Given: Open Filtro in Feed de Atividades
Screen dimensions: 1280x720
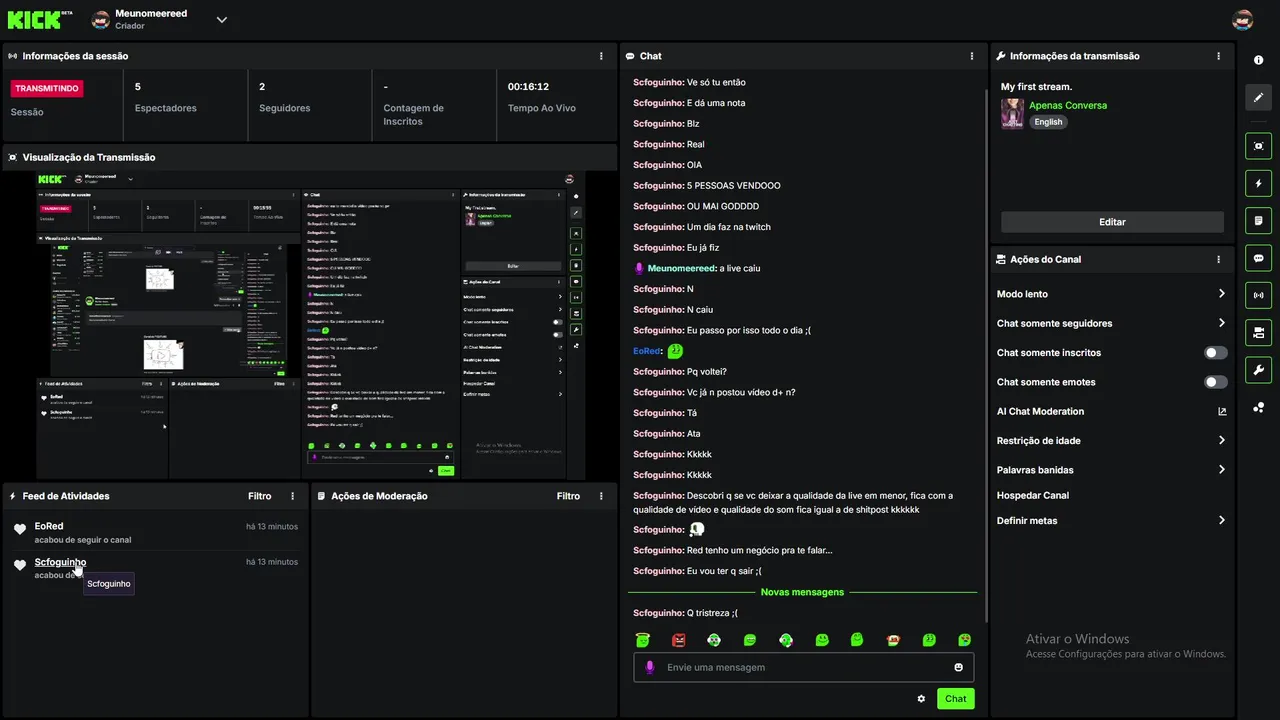Looking at the screenshot, I should pyautogui.click(x=259, y=496).
